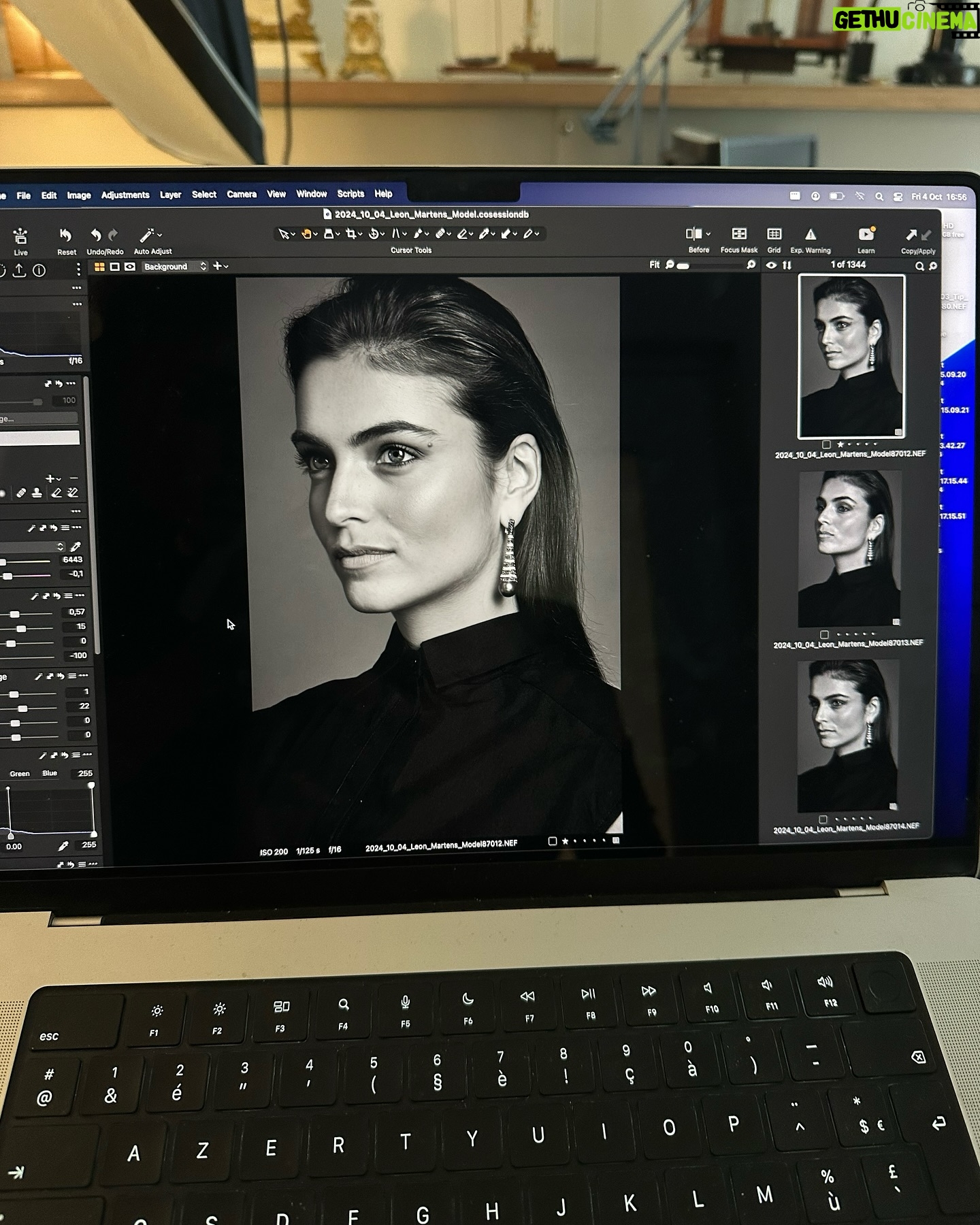Screen dimensions: 980x1225
Task: Click the Reset adjustments icon
Action: pyautogui.click(x=66, y=235)
